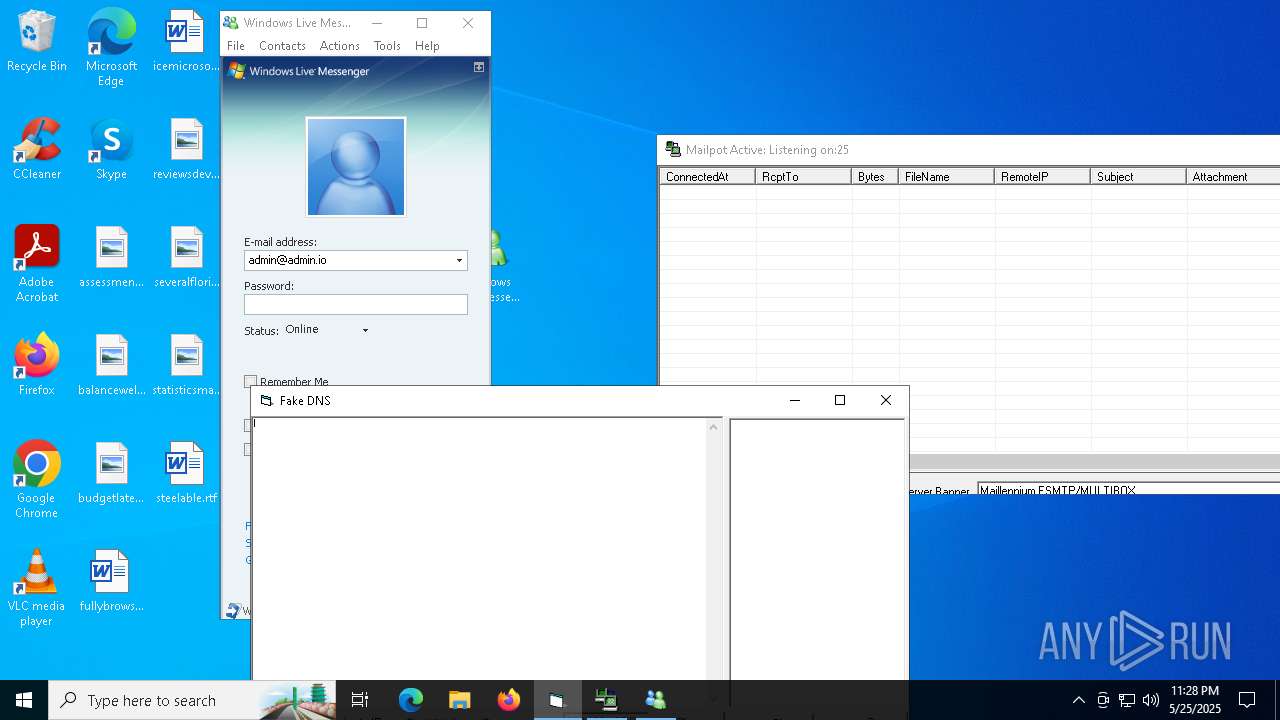The image size is (1280, 720).
Task: Open Adobe Acrobat desktop shortcut
Action: (x=37, y=265)
